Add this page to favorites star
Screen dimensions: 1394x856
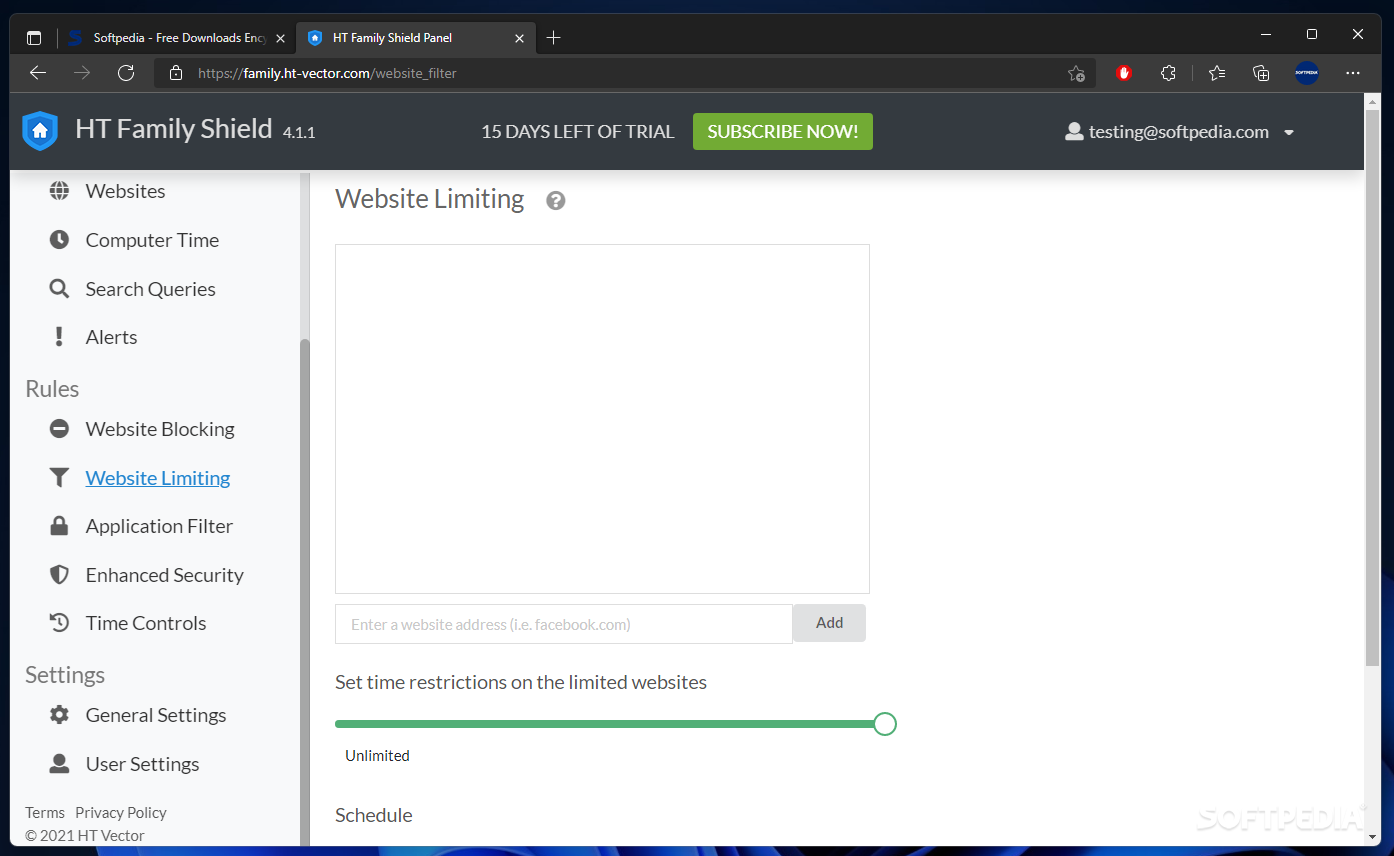click(1076, 73)
